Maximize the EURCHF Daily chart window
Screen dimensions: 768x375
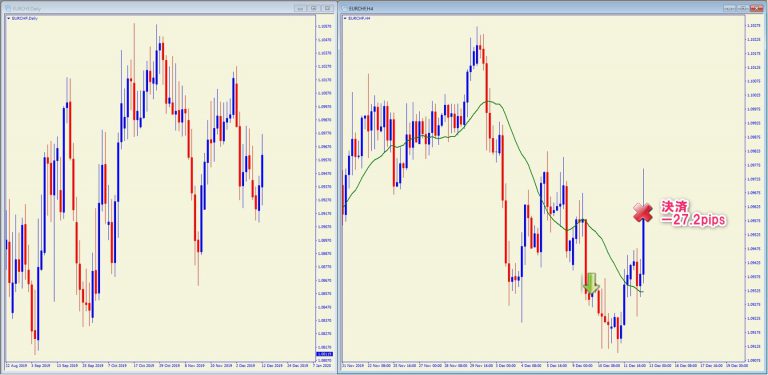click(x=314, y=8)
